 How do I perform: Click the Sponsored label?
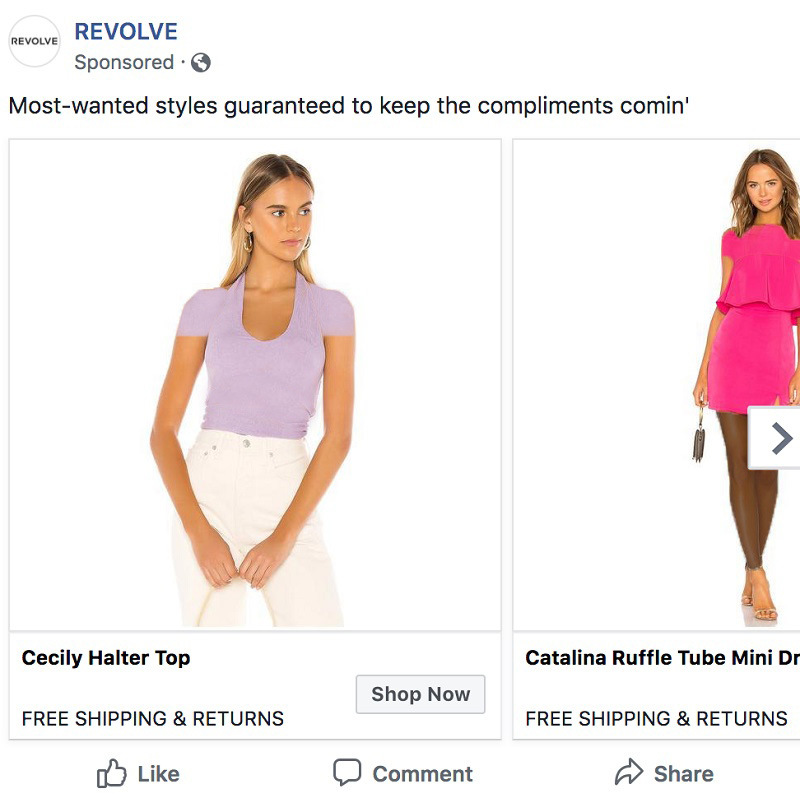(124, 62)
